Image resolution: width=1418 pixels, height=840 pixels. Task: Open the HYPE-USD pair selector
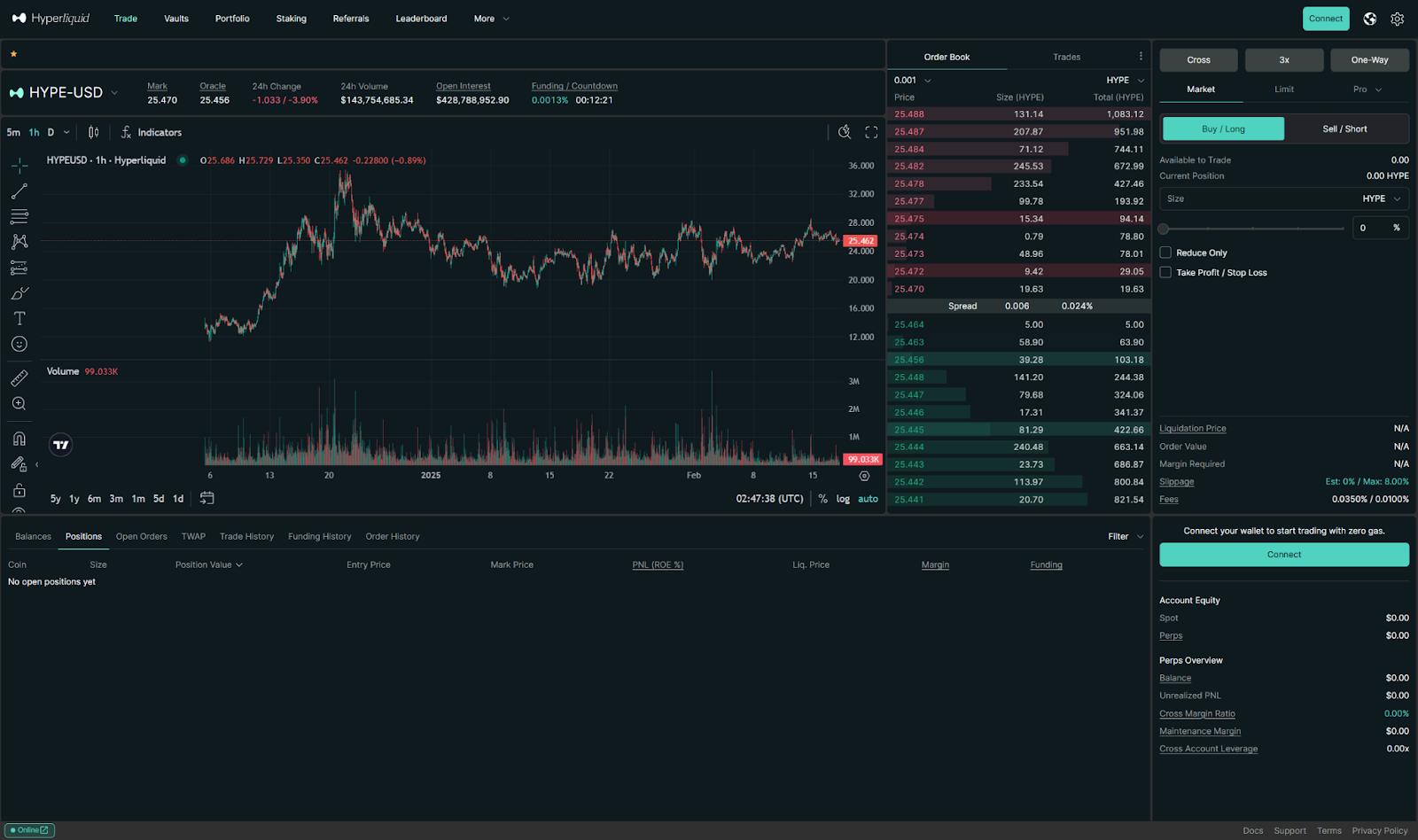[64, 92]
